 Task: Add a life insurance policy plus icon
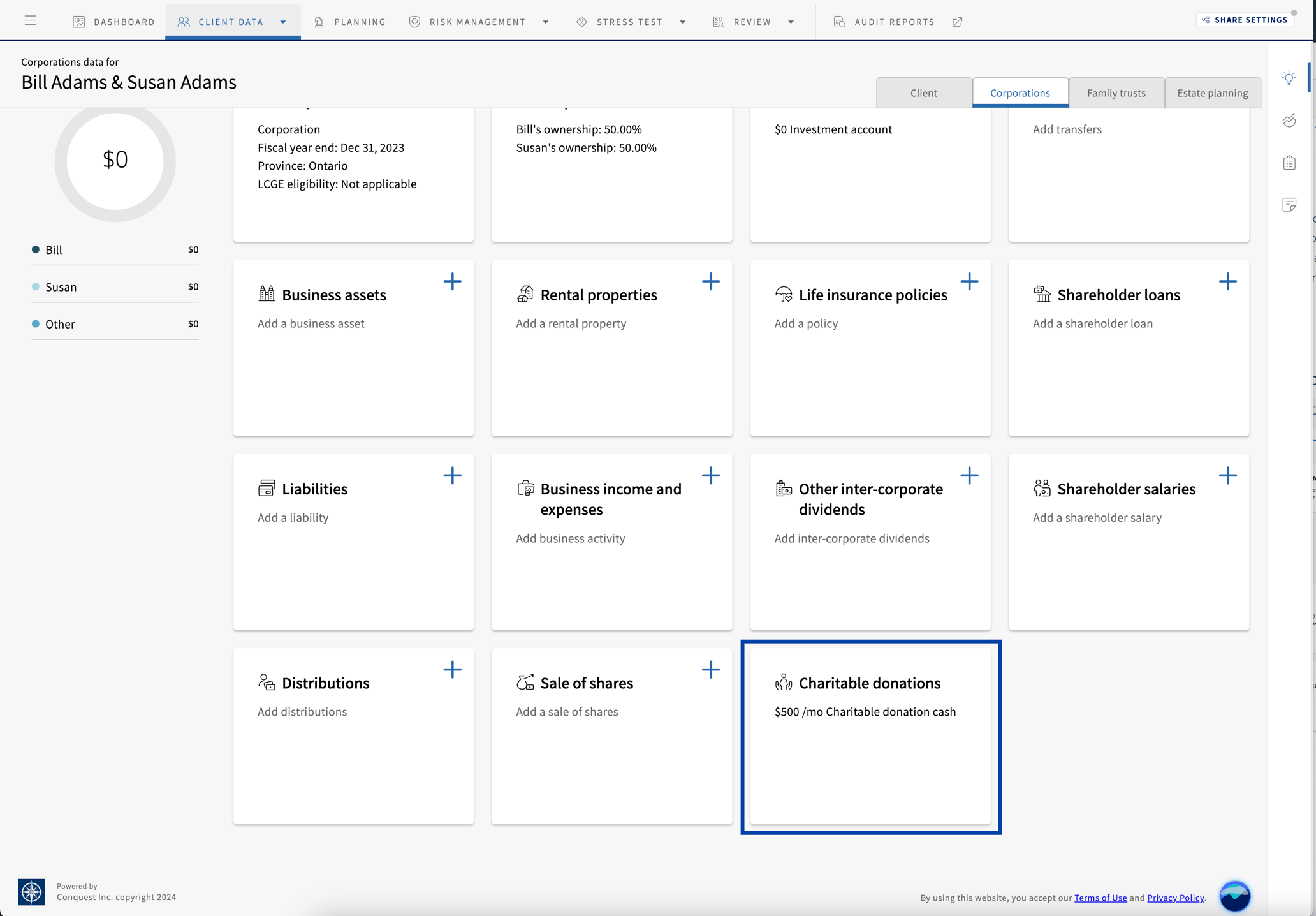969,281
